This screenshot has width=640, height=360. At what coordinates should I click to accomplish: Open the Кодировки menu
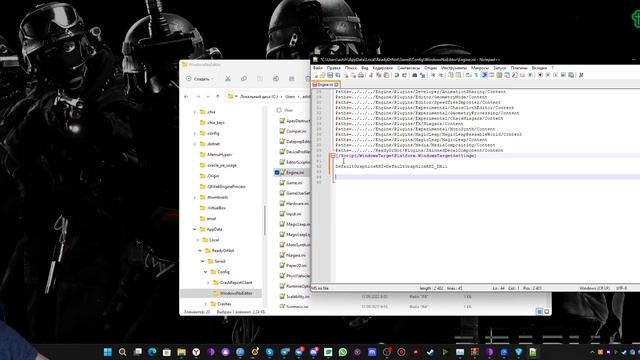[x=383, y=68]
